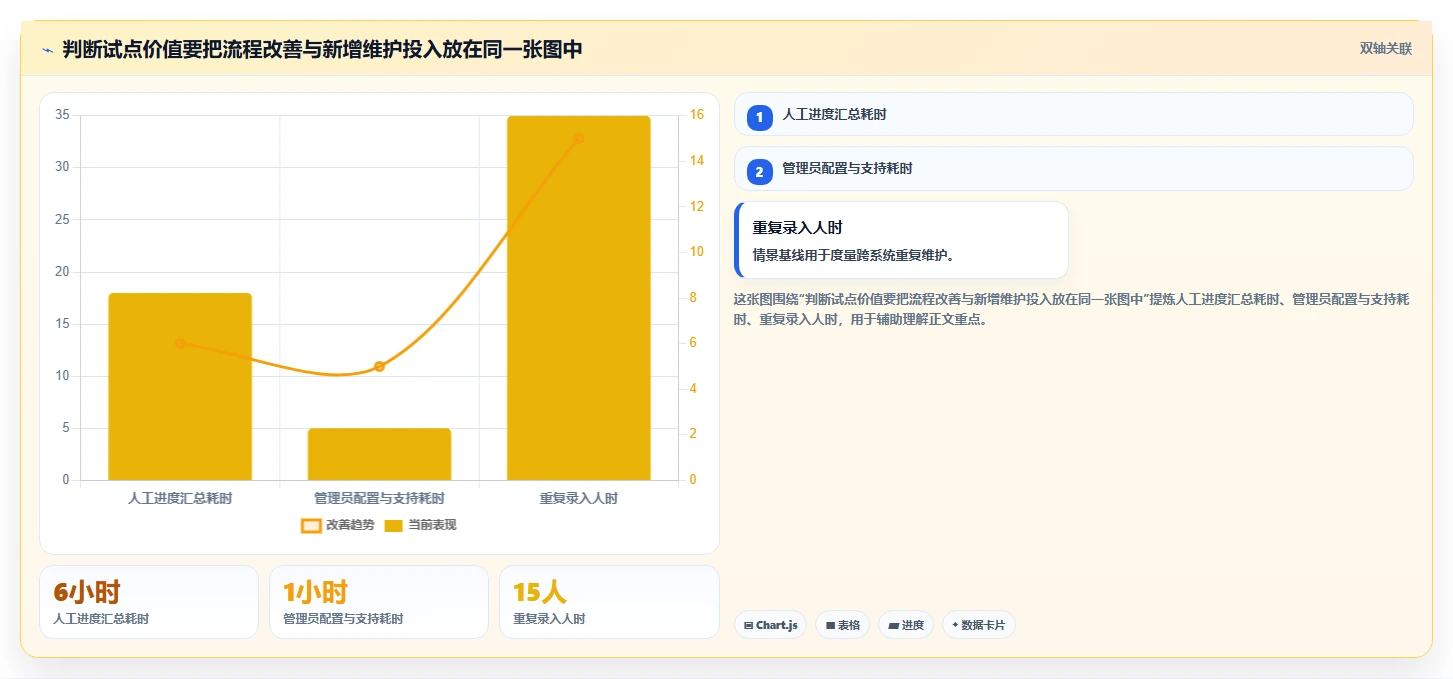The width and height of the screenshot is (1453, 679).
Task: Click the 表格 tag chip
Action: coord(842,625)
